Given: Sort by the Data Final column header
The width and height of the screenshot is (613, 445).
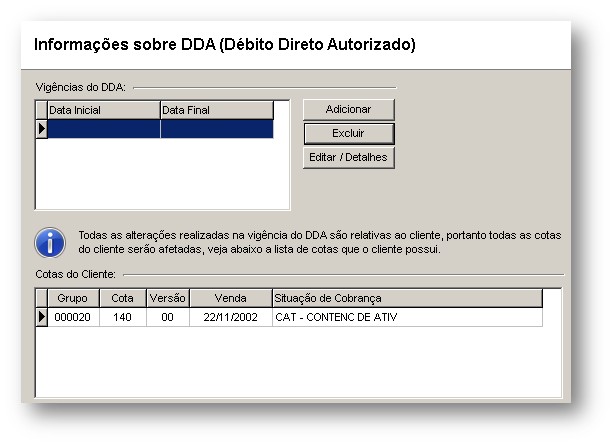Looking at the screenshot, I should click(217, 110).
